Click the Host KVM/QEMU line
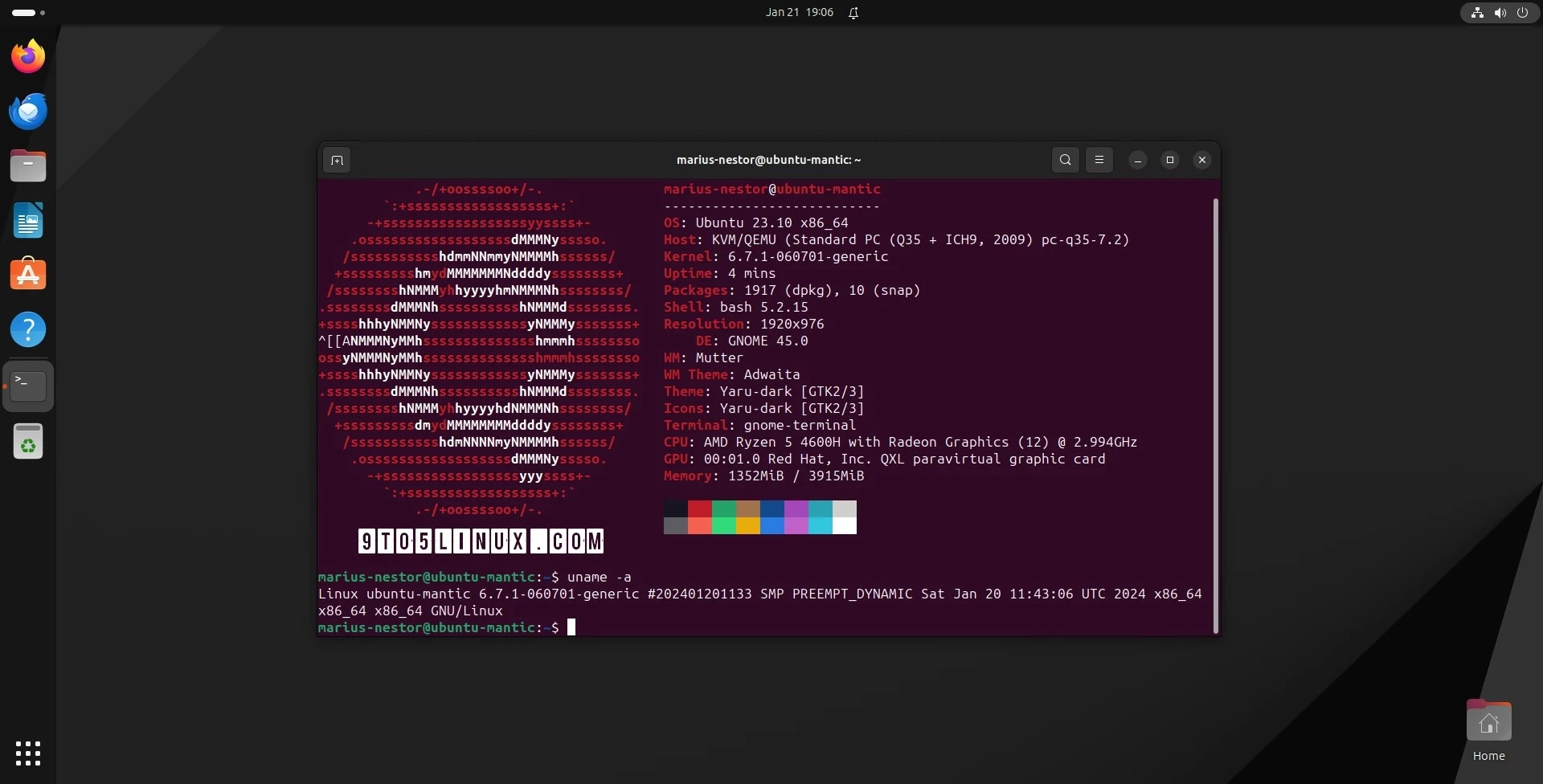 [x=896, y=239]
